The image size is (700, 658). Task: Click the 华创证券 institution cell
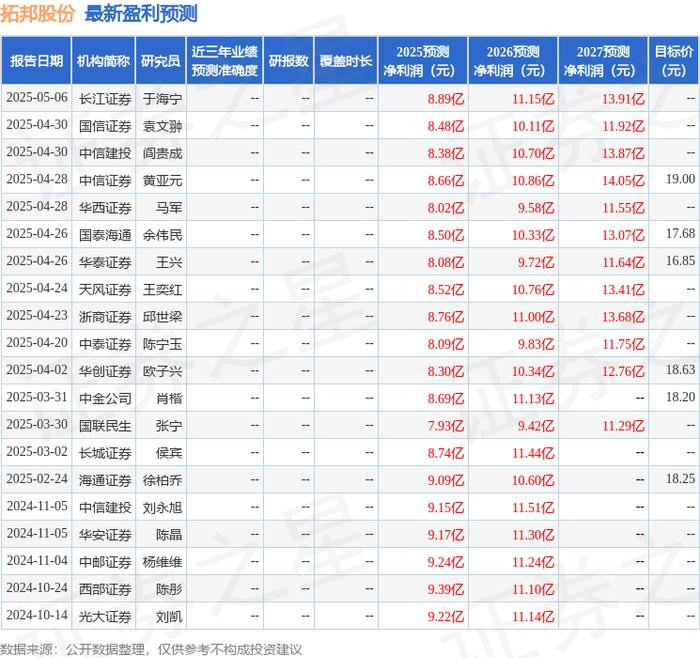(105, 371)
